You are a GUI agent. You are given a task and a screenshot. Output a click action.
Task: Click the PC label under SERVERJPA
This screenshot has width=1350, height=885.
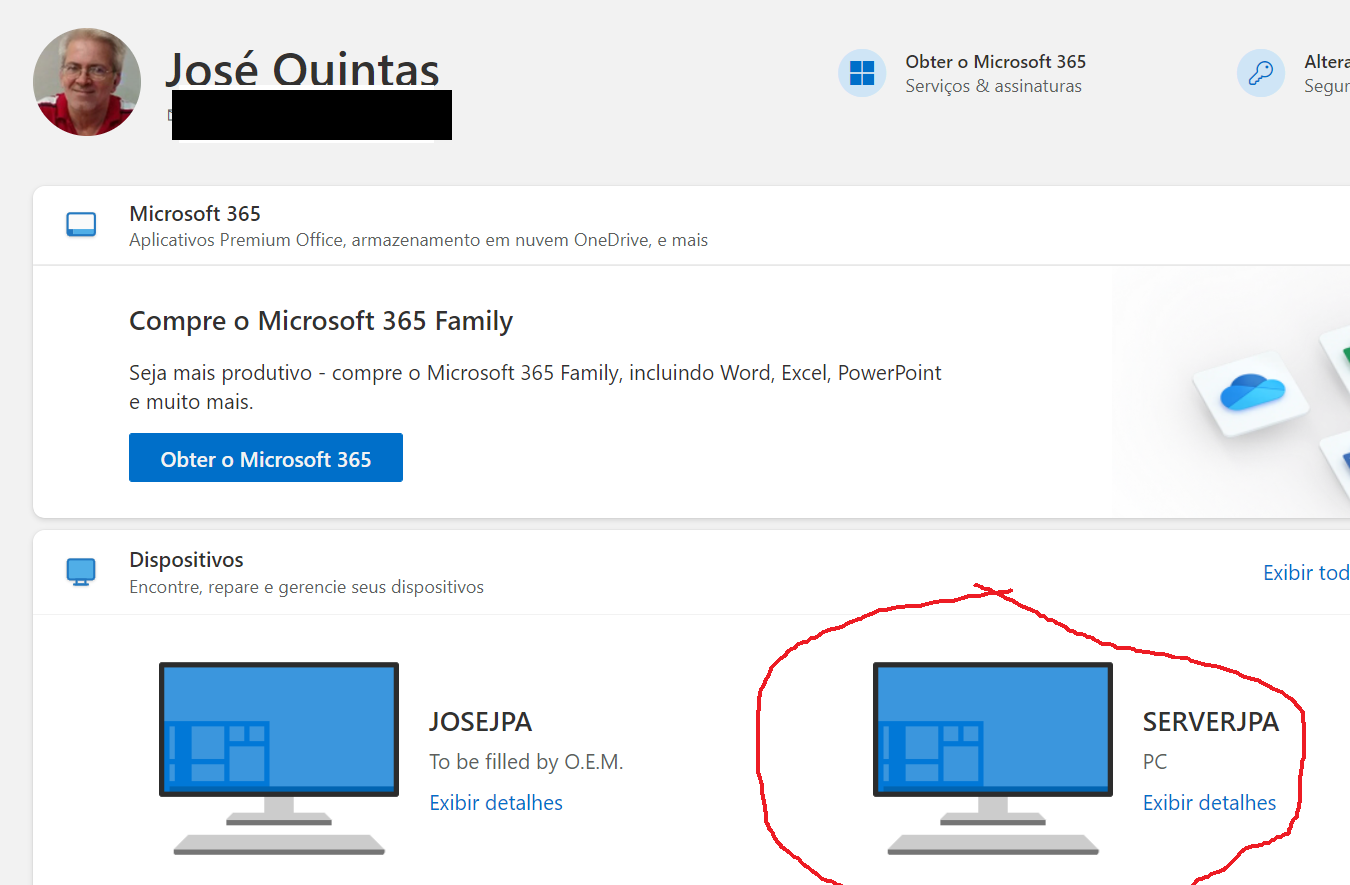point(1155,762)
